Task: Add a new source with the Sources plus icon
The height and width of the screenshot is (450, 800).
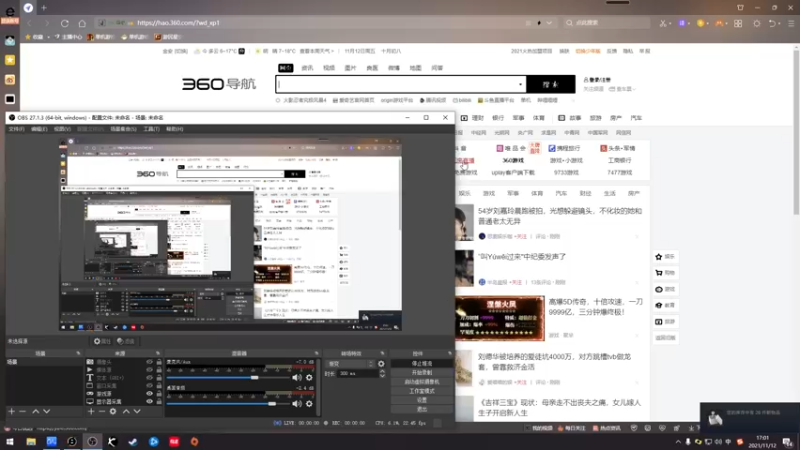Action: 91,411
